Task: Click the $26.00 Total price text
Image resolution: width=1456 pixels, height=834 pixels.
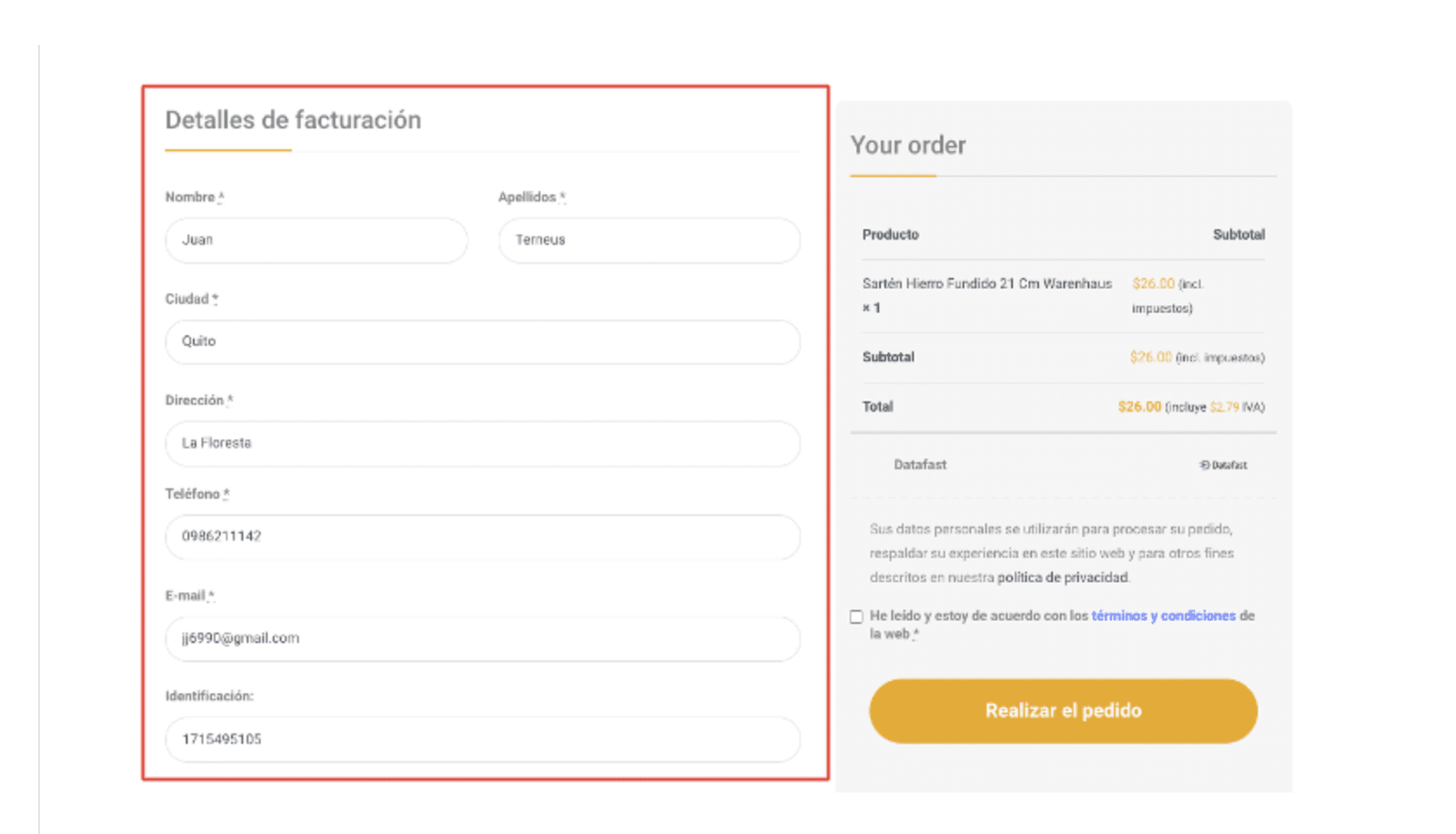Action: click(x=1139, y=407)
